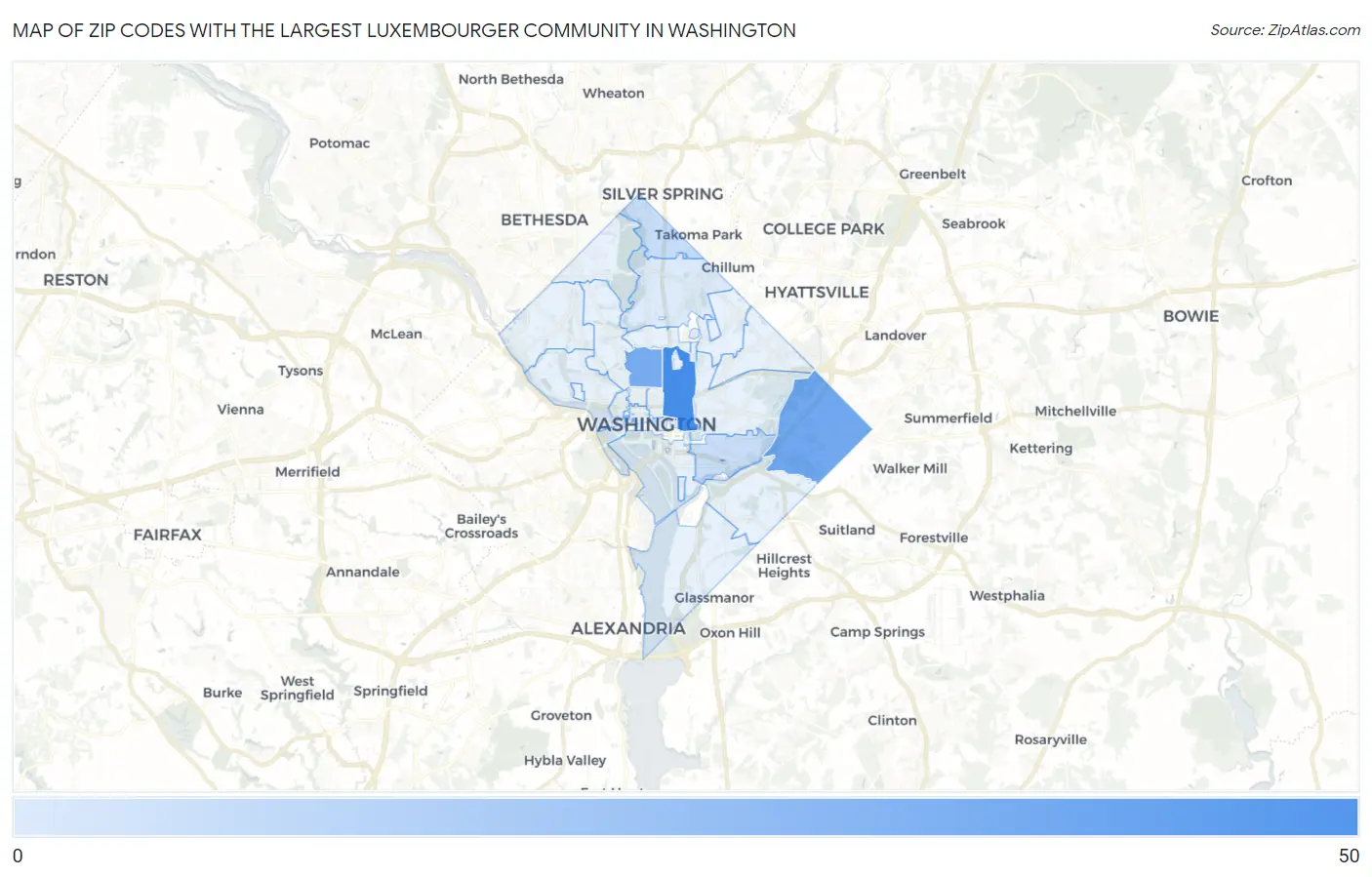The image size is (1372, 877).
Task: Click the 'HYATTSVILLE' map label
Action: (x=817, y=293)
